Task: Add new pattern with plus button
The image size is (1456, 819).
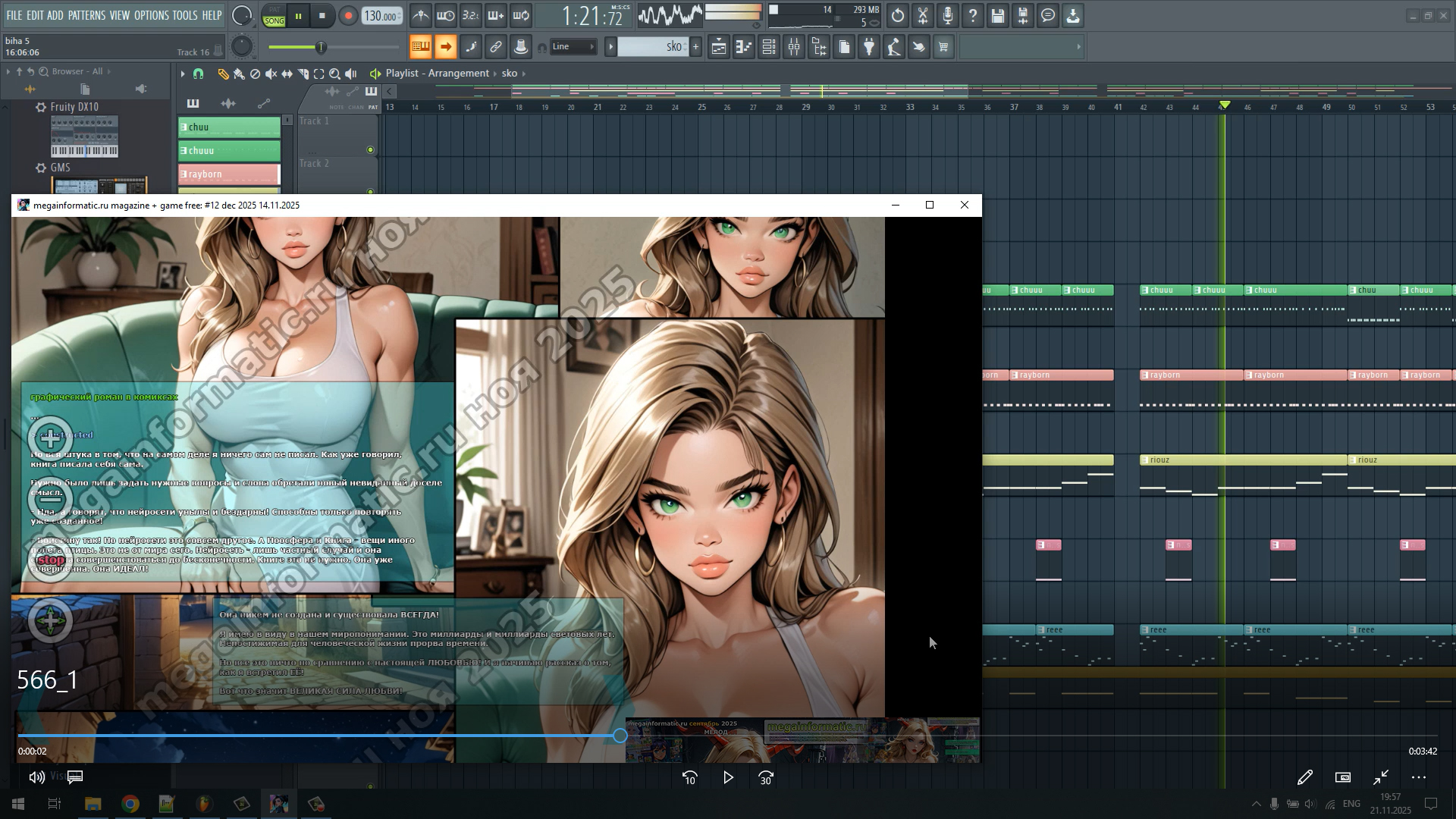Action: point(695,47)
